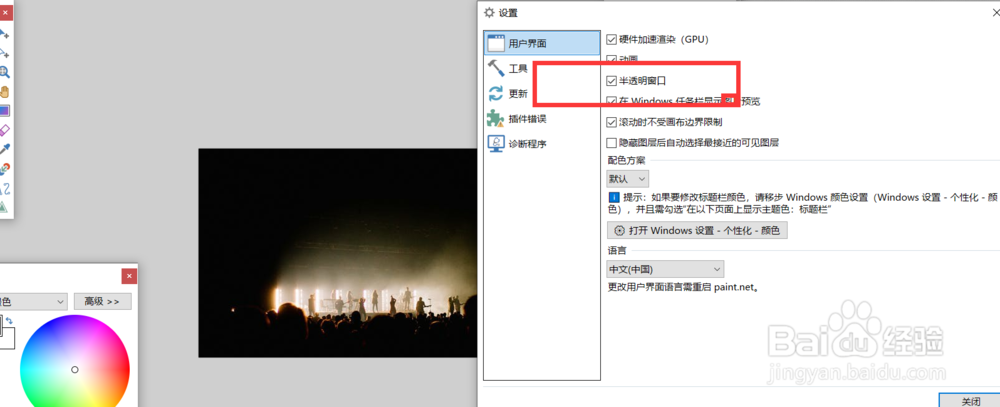This screenshot has width=1000, height=407.
Task: Select the Move Selected Pixels tool
Action: click(x=4, y=33)
